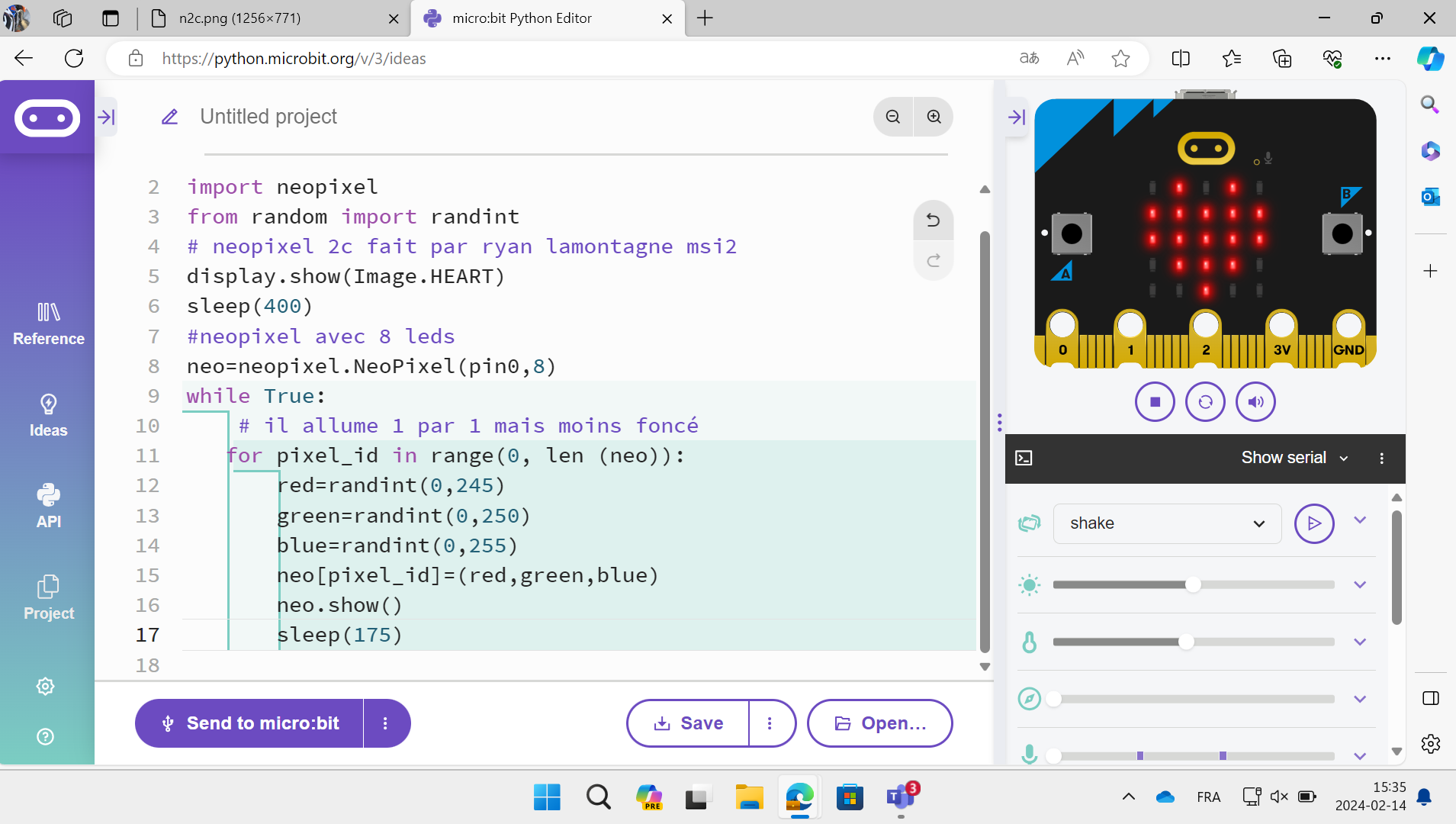The width and height of the screenshot is (1456, 824).
Task: Open Outlook from Edge sidebar
Action: [x=1430, y=197]
